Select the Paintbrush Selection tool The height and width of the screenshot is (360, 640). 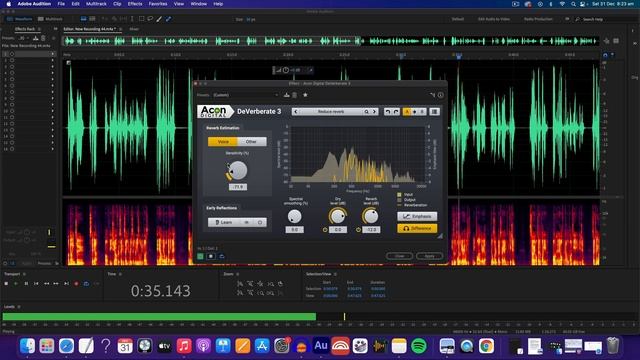(159, 19)
